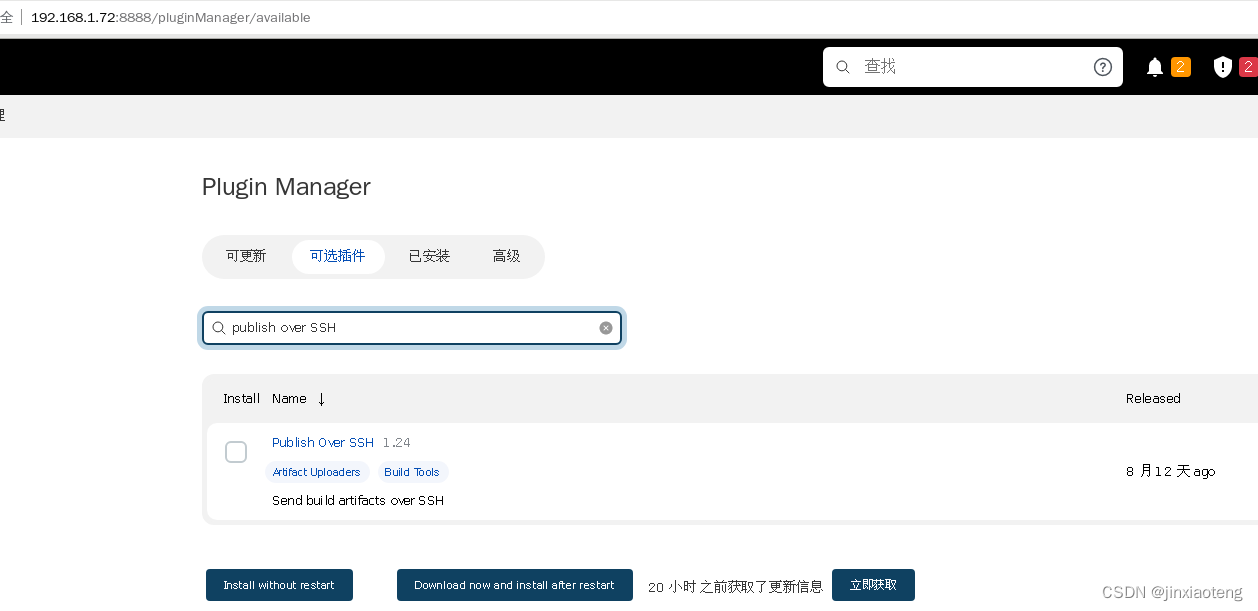1258x611 pixels.
Task: Click the Build Tools tag
Action: click(412, 472)
